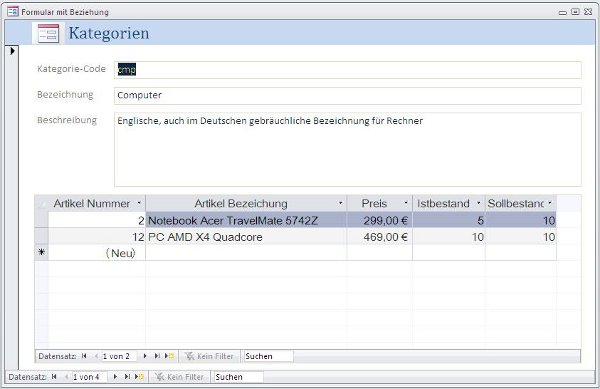The width and height of the screenshot is (600, 389).
Task: Open the Artikel Bezeichung column dropdown arrow
Action: click(340, 203)
